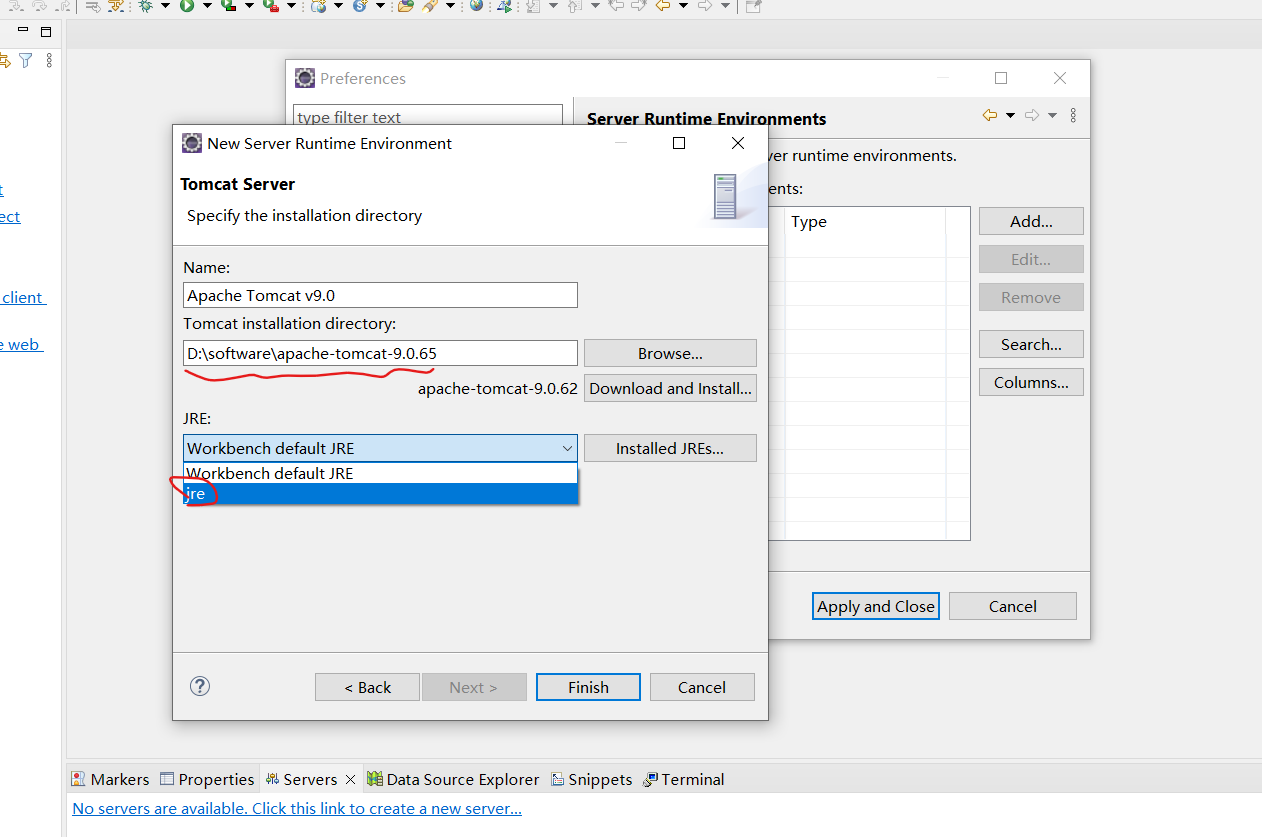Switch to the Terminal tab
Viewport: 1262px width, 837px height.
(684, 779)
